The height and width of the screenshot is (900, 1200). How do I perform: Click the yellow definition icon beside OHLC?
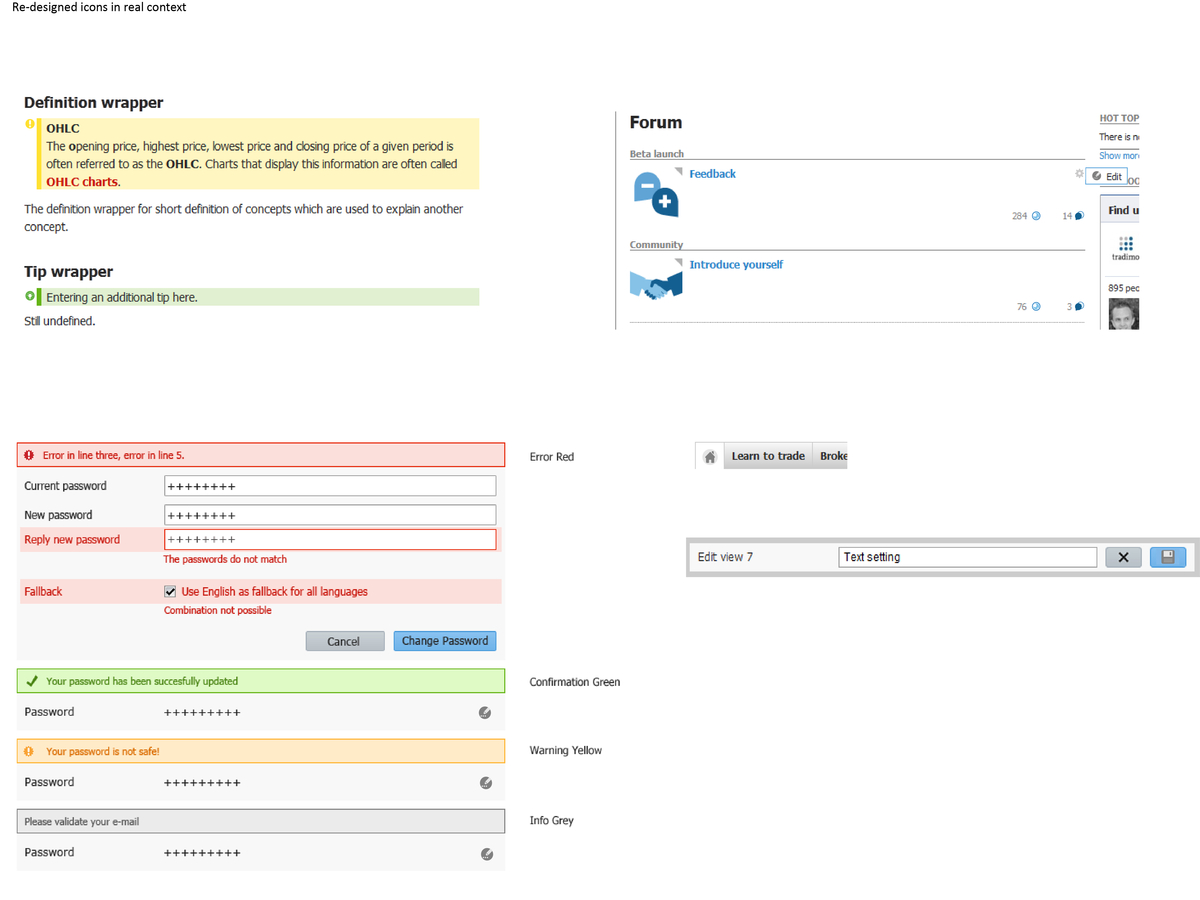(29, 127)
